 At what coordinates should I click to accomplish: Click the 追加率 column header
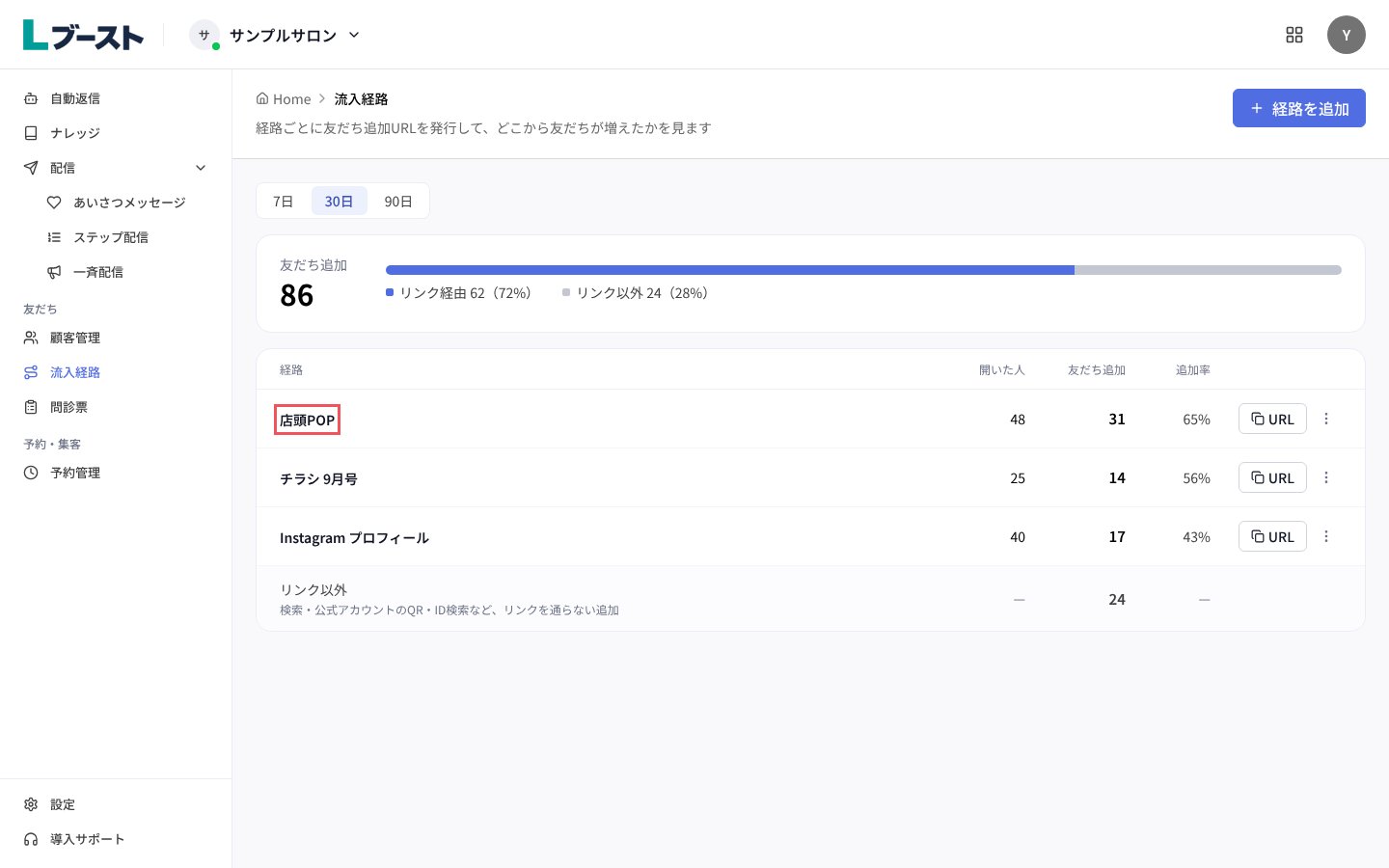pos(1193,369)
